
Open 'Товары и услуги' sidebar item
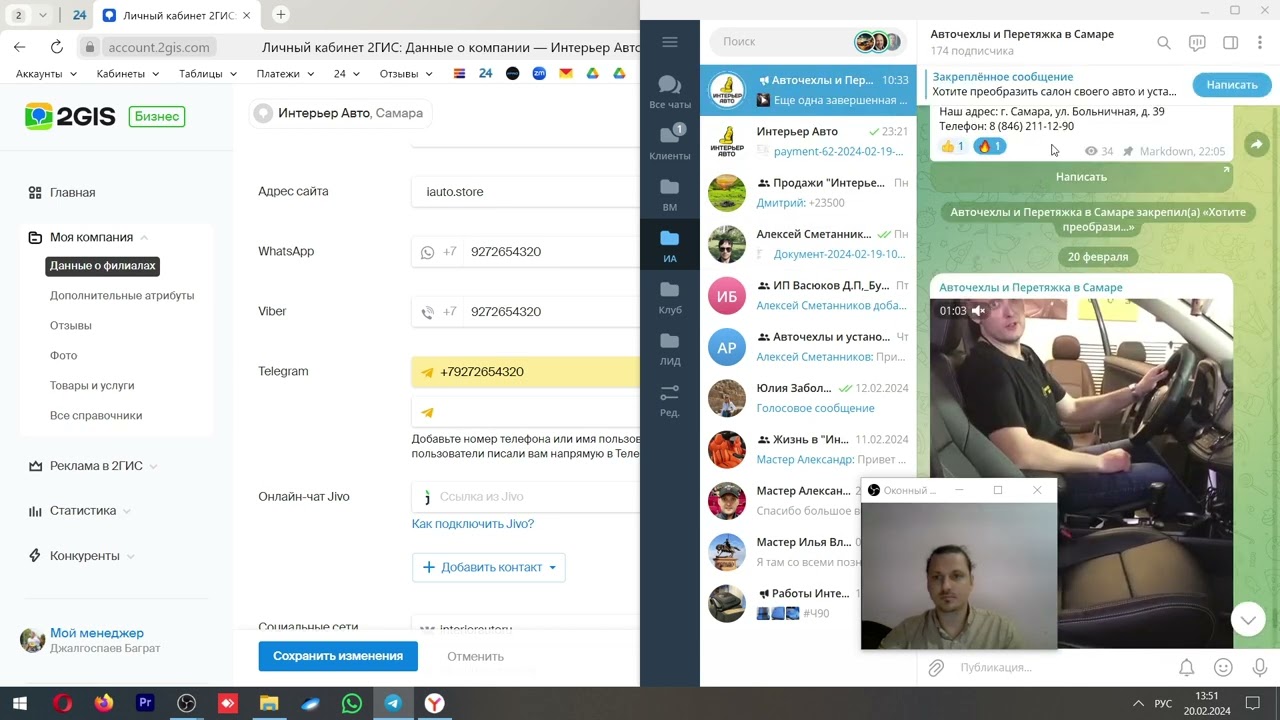(x=92, y=385)
